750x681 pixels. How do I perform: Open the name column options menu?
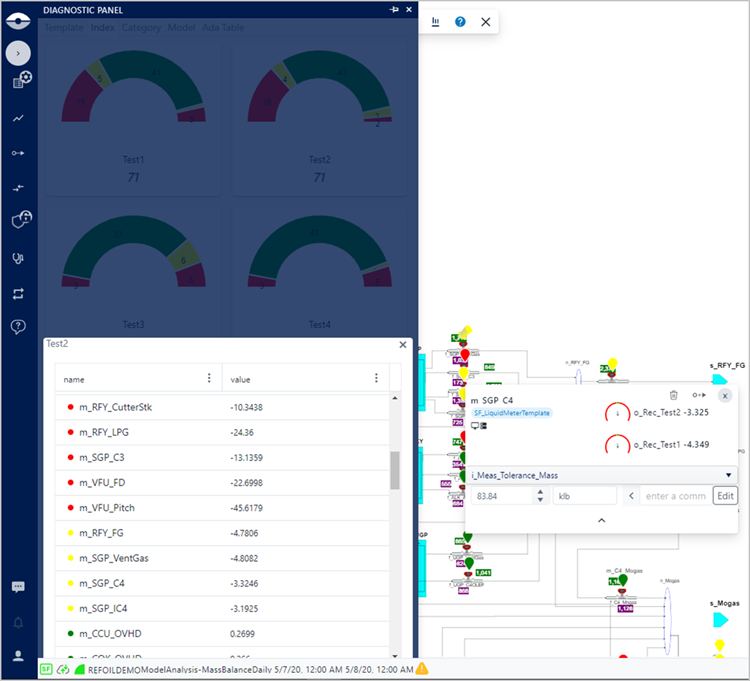(x=209, y=378)
